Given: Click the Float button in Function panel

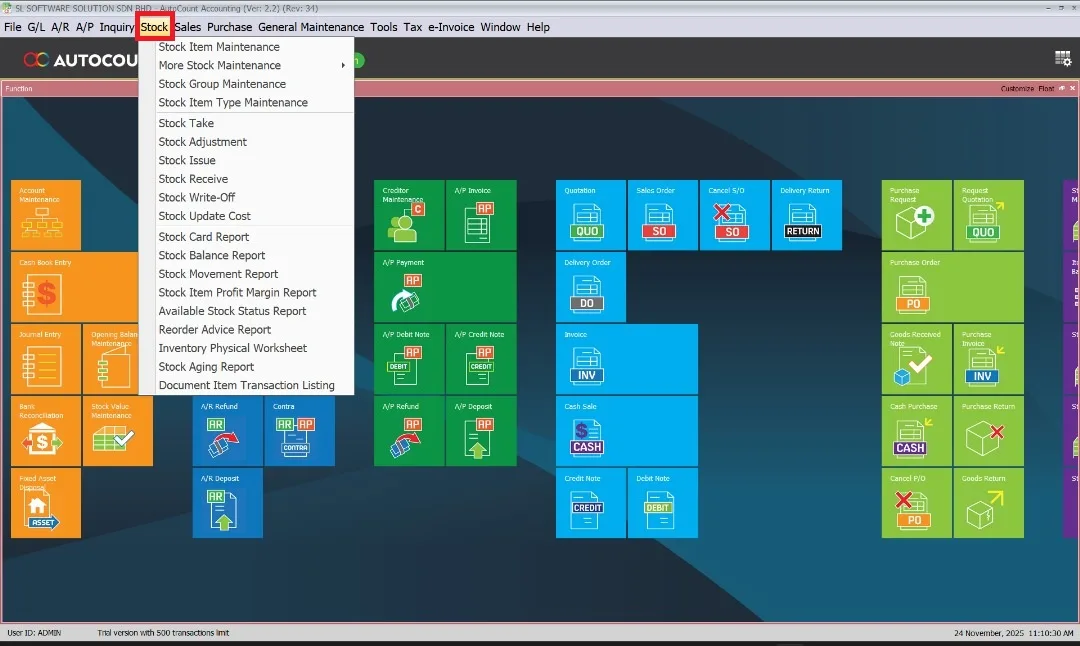Looking at the screenshot, I should point(1045,89).
